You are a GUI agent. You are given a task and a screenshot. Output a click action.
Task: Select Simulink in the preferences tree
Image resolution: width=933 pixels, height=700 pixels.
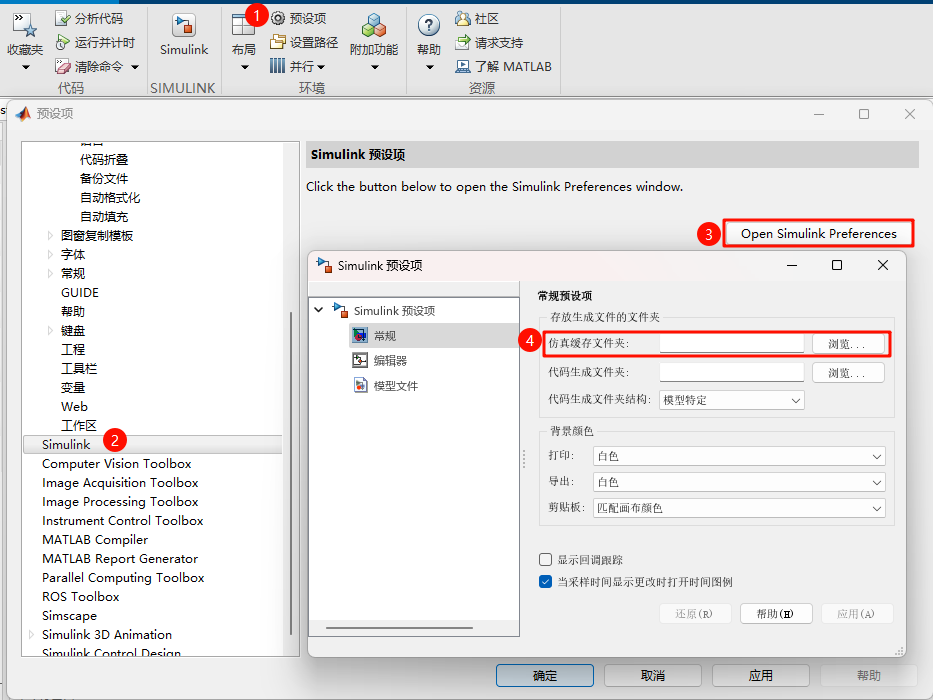pos(66,445)
